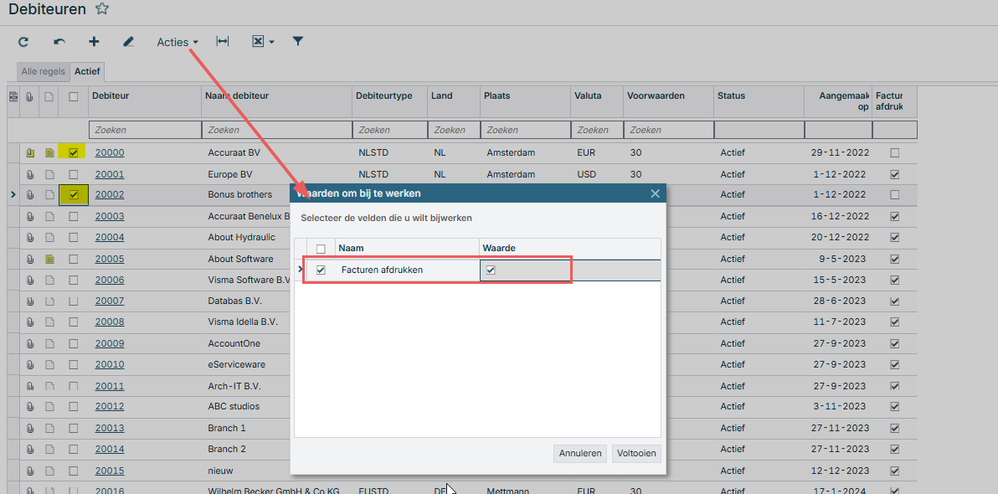Click the pencil edit icon
This screenshot has height=494, width=998.
(129, 42)
